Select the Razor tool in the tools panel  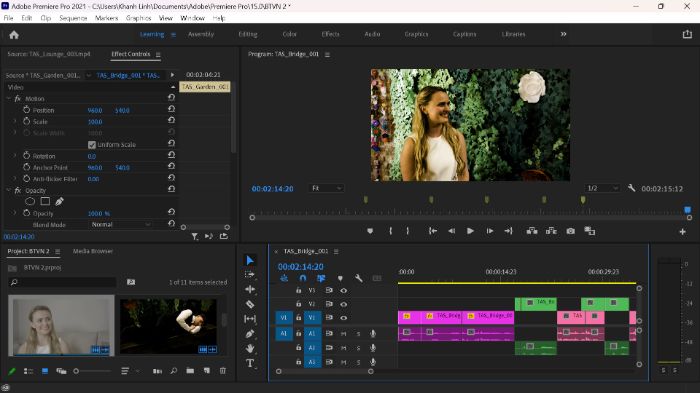pos(250,304)
